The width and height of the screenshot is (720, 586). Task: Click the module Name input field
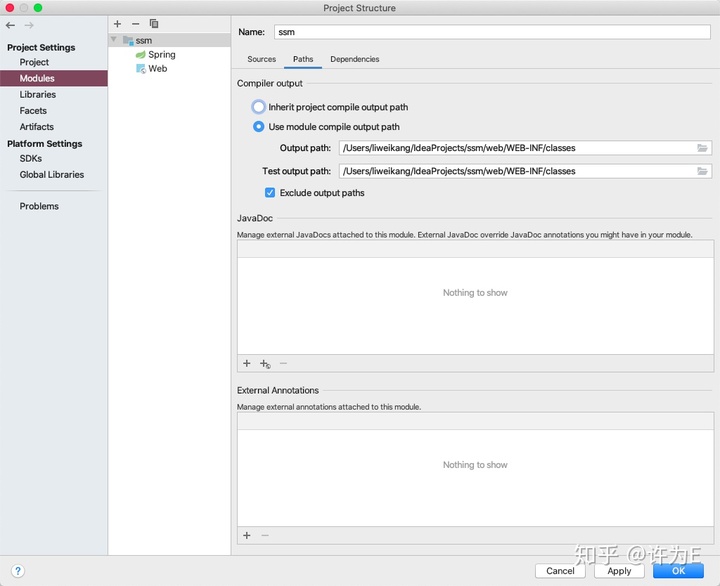pos(492,32)
